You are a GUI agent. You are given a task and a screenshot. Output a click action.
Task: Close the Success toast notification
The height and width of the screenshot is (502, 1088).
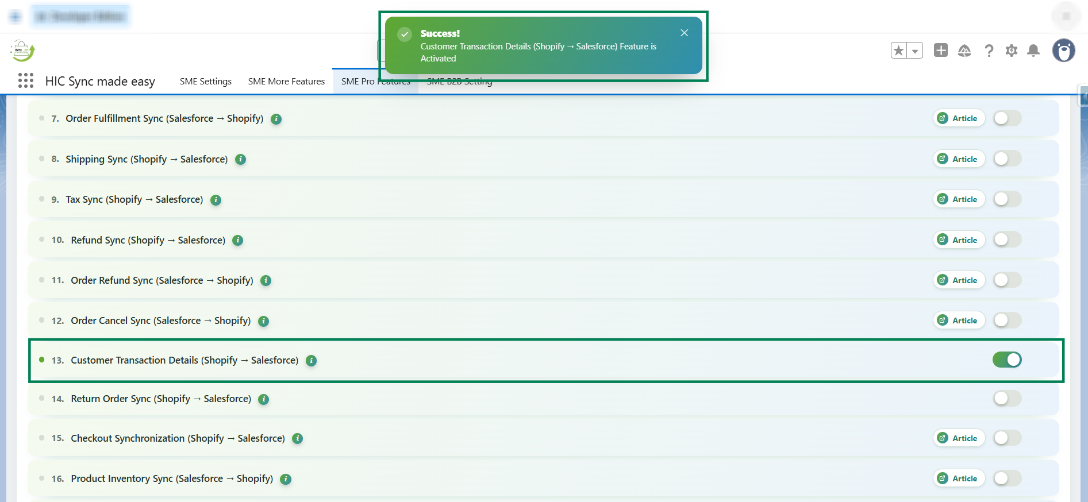click(x=684, y=33)
